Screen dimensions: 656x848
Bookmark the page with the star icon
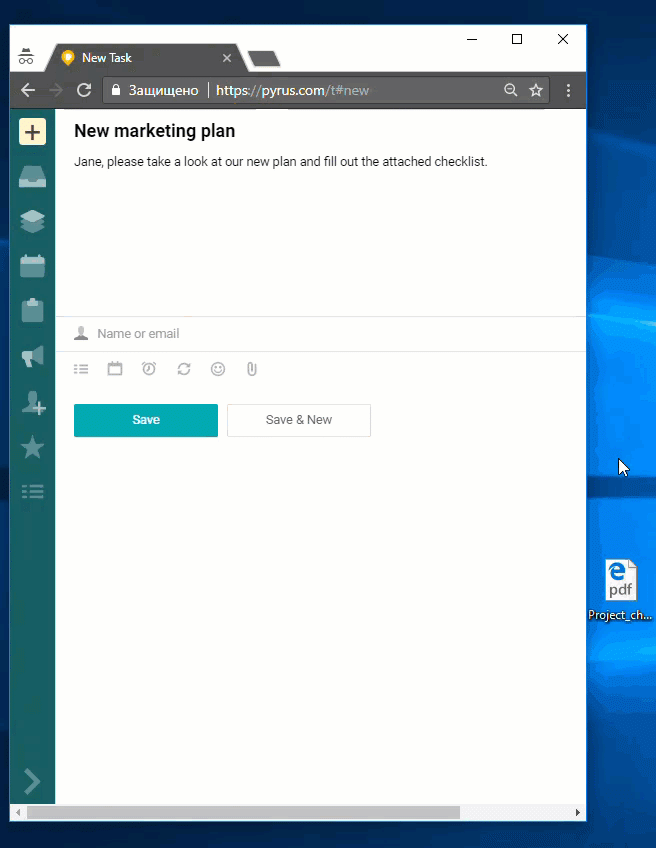coord(536,90)
